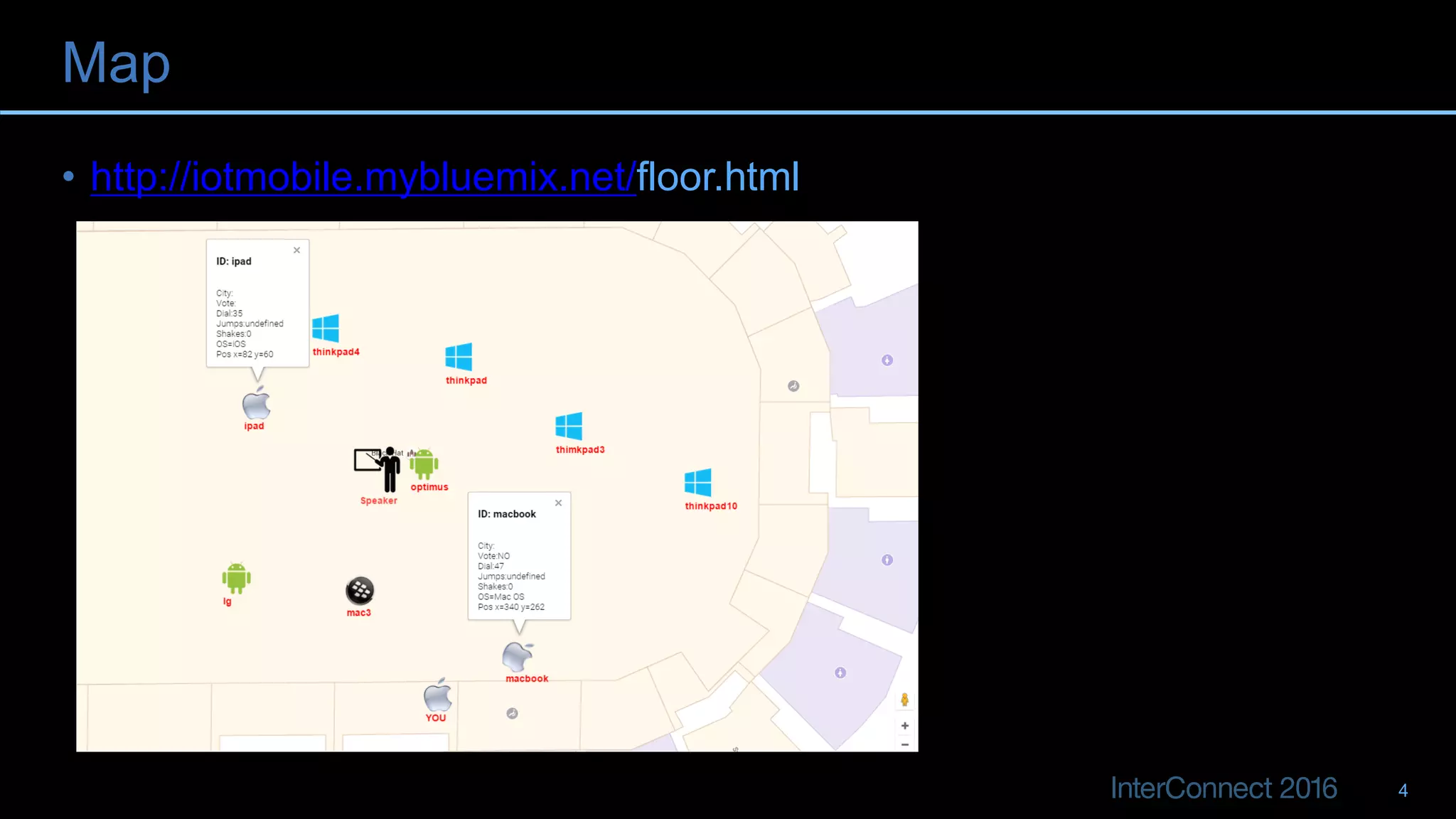Click 'Dial:47' in macbook popup
This screenshot has width=1456, height=819.
491,567
